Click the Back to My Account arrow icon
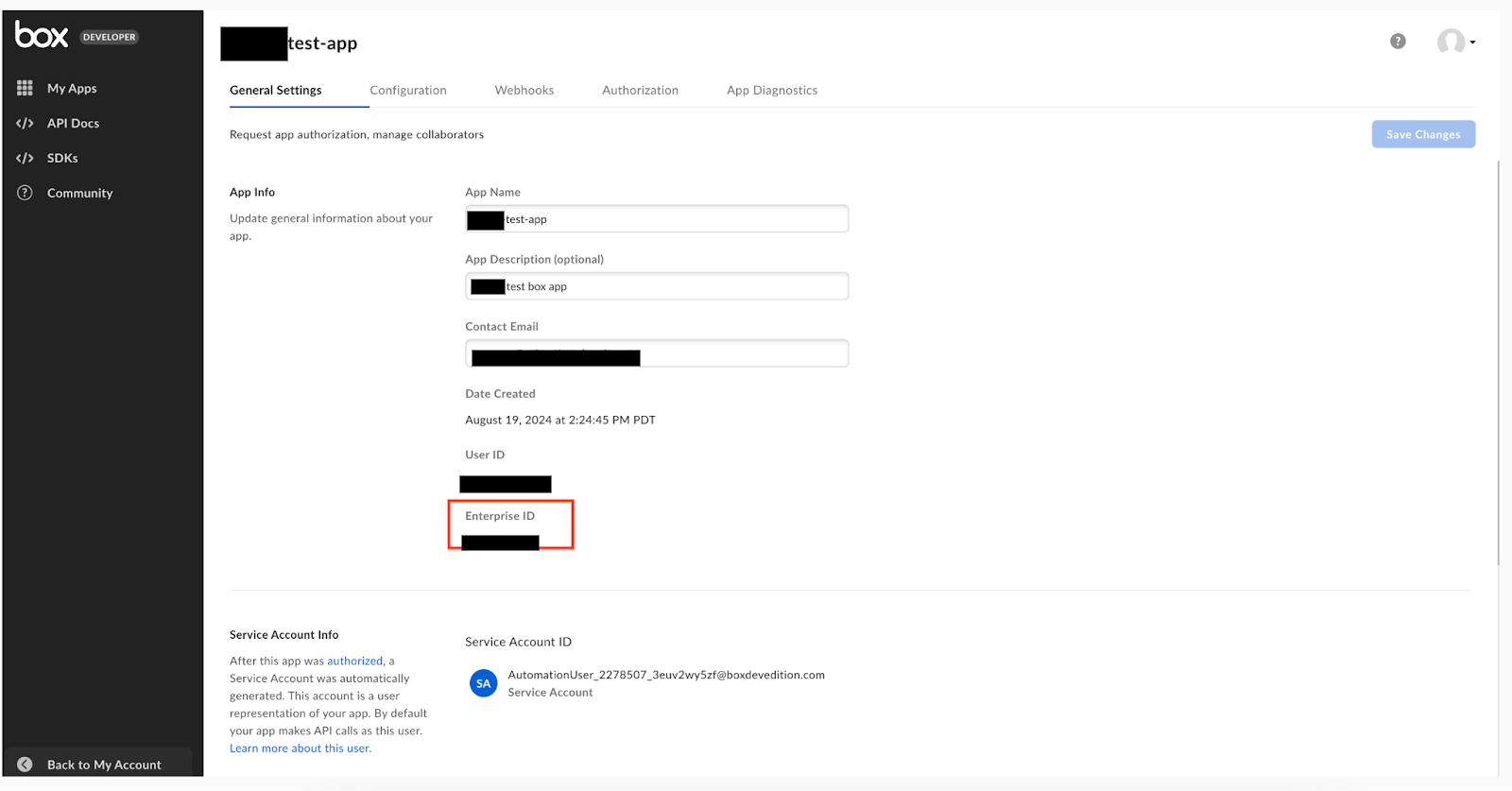The height and width of the screenshot is (791, 1512). [25, 765]
